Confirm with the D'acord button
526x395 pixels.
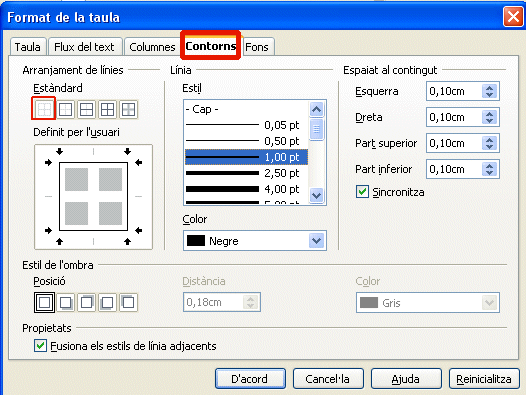point(250,379)
